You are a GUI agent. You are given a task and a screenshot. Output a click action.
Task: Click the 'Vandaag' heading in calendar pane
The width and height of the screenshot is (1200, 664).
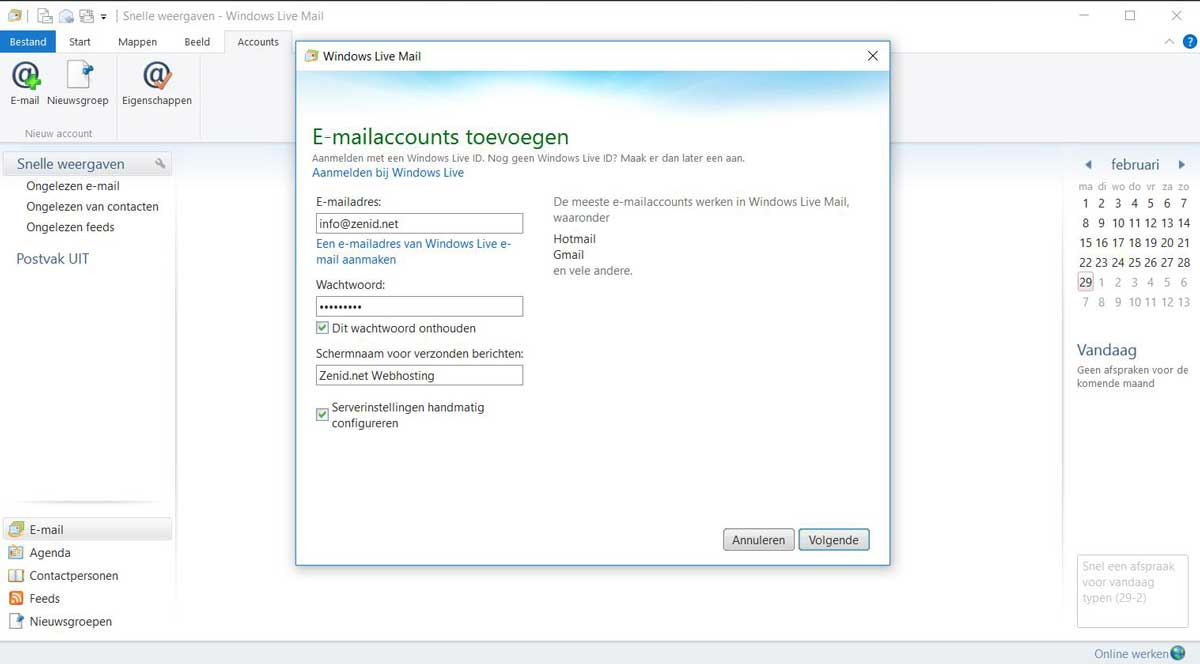1106,350
